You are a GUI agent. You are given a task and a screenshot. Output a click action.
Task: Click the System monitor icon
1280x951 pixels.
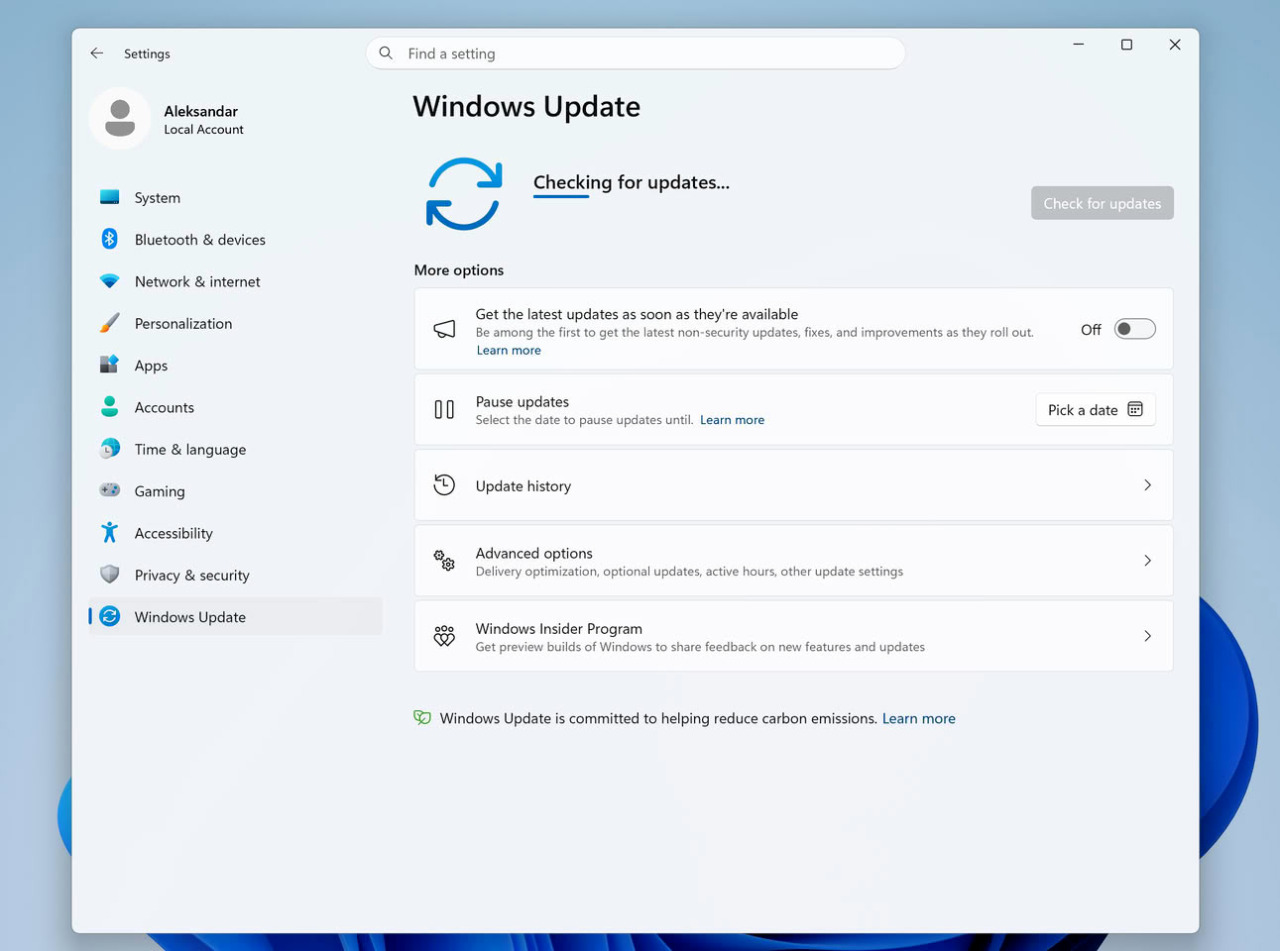coord(110,198)
